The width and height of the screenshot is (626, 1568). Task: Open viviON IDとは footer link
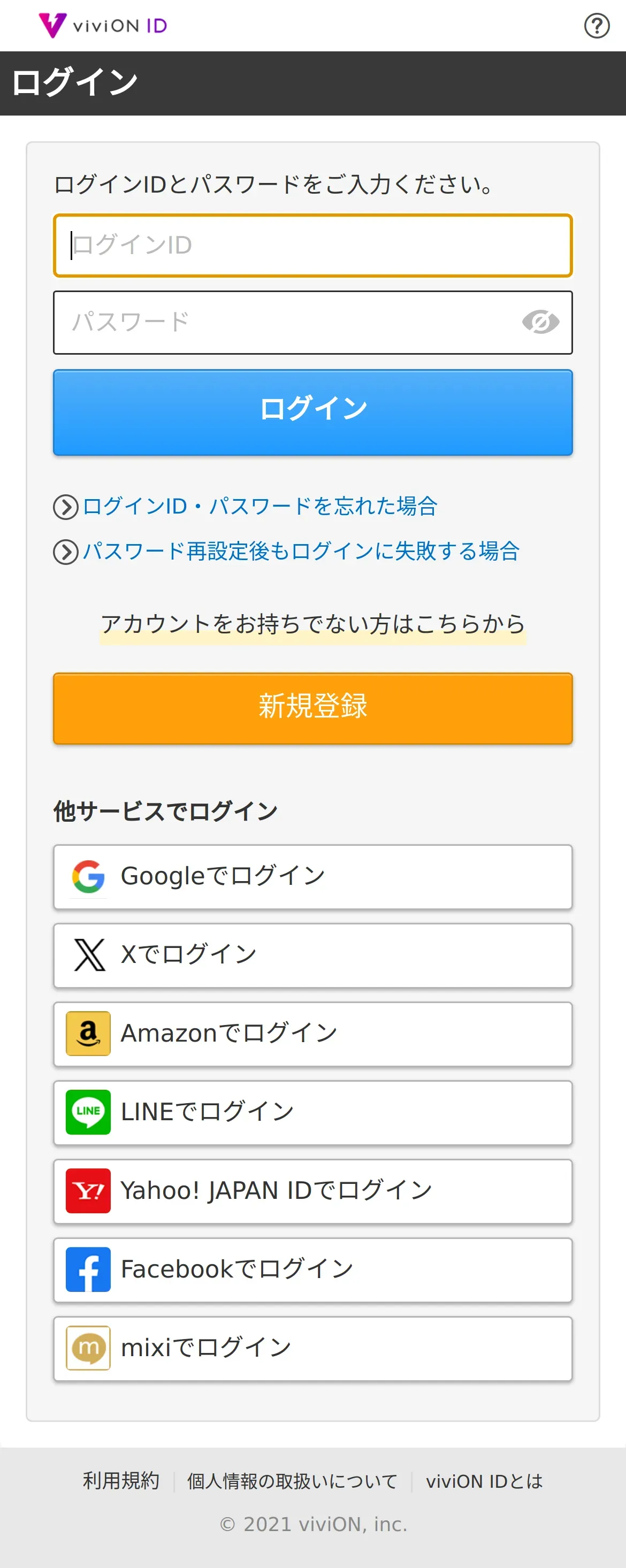tap(484, 1481)
